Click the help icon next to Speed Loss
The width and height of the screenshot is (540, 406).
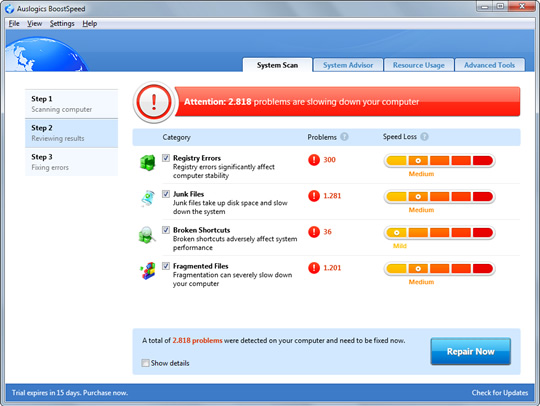(424, 137)
